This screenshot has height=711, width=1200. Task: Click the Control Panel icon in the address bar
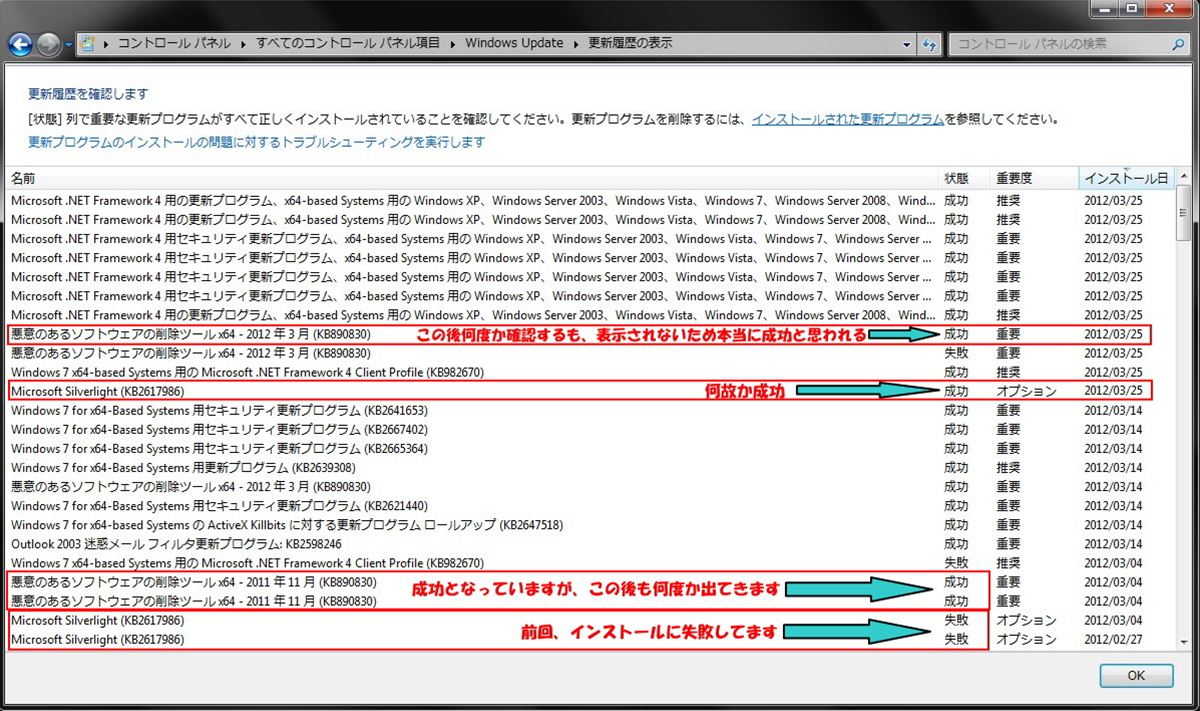click(88, 44)
